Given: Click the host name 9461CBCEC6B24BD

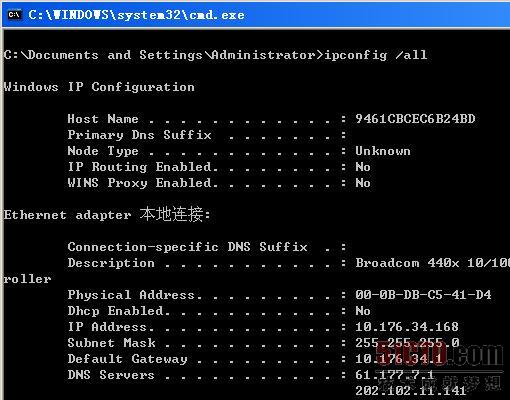Looking at the screenshot, I should tap(415, 119).
